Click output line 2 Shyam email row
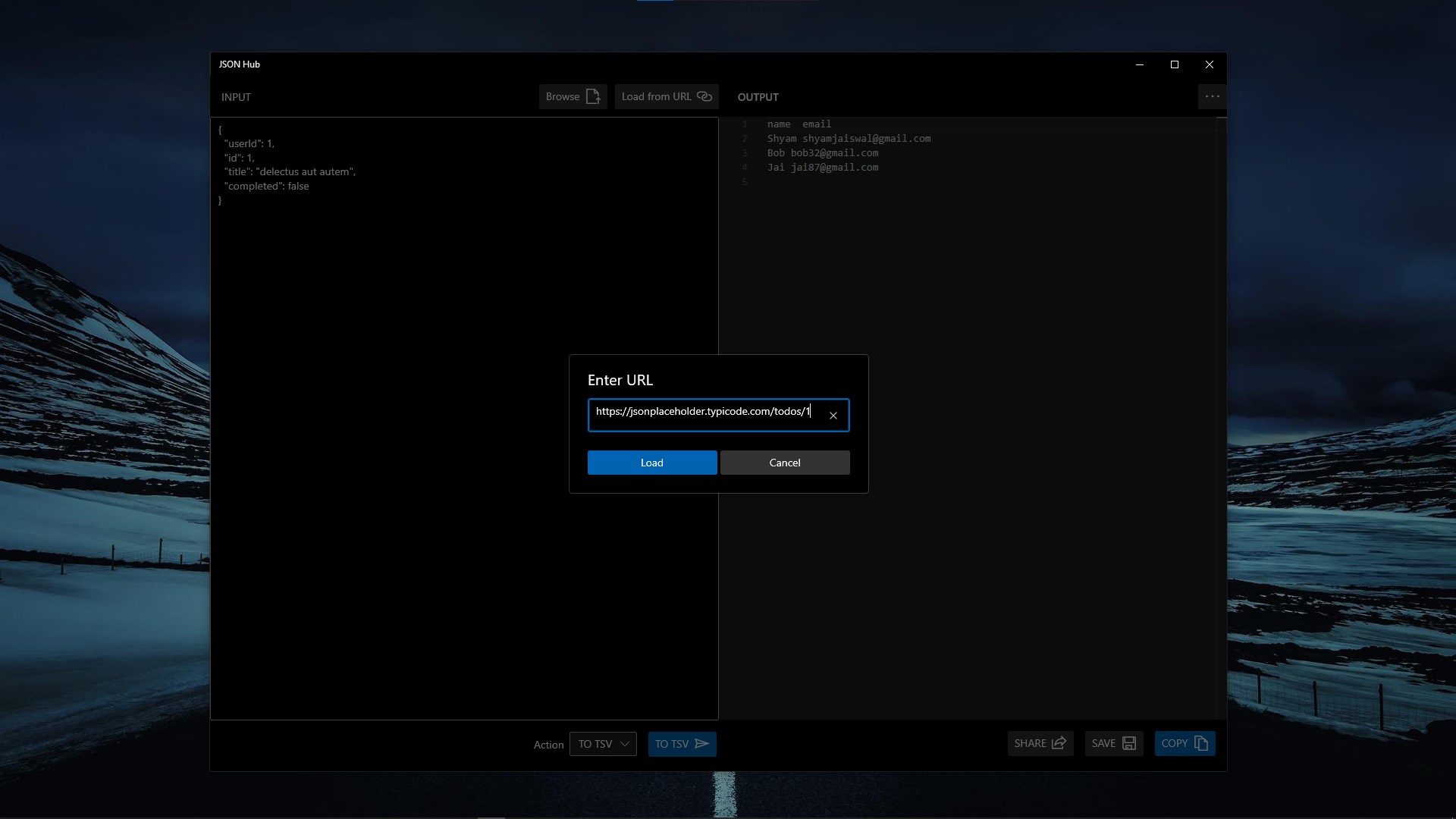 pos(848,139)
